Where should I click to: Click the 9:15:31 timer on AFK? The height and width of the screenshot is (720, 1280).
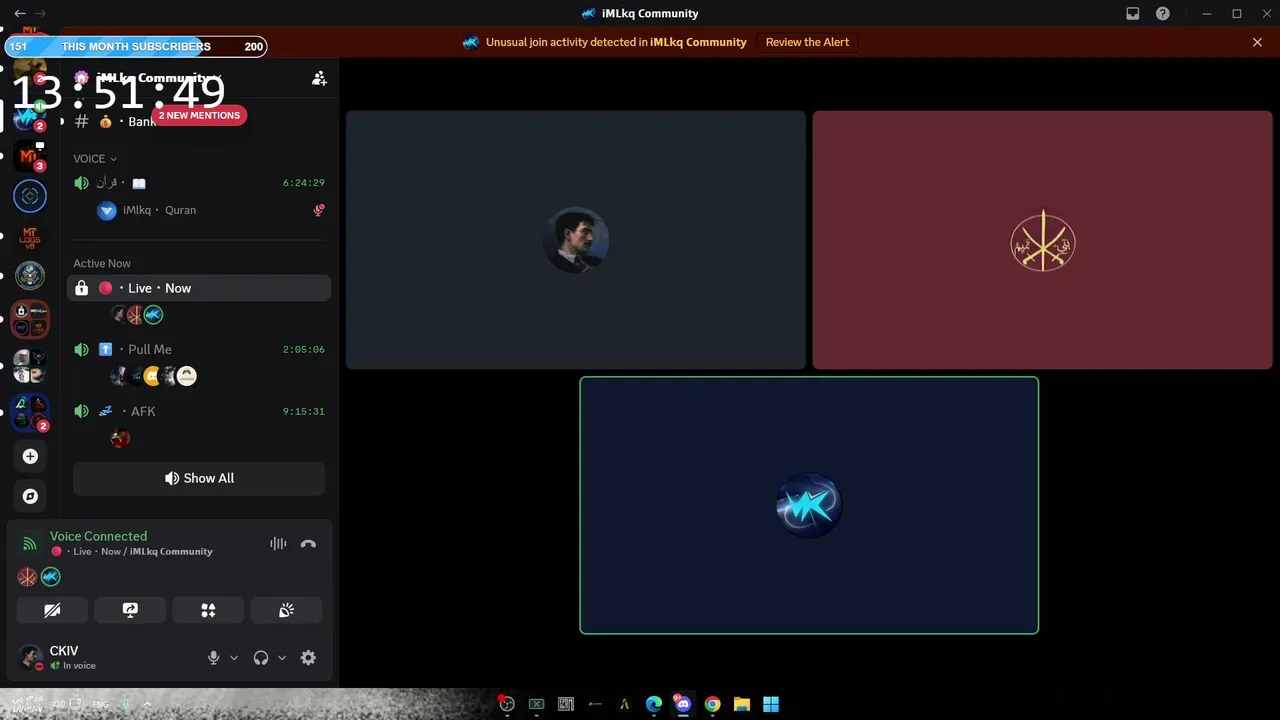(x=304, y=411)
